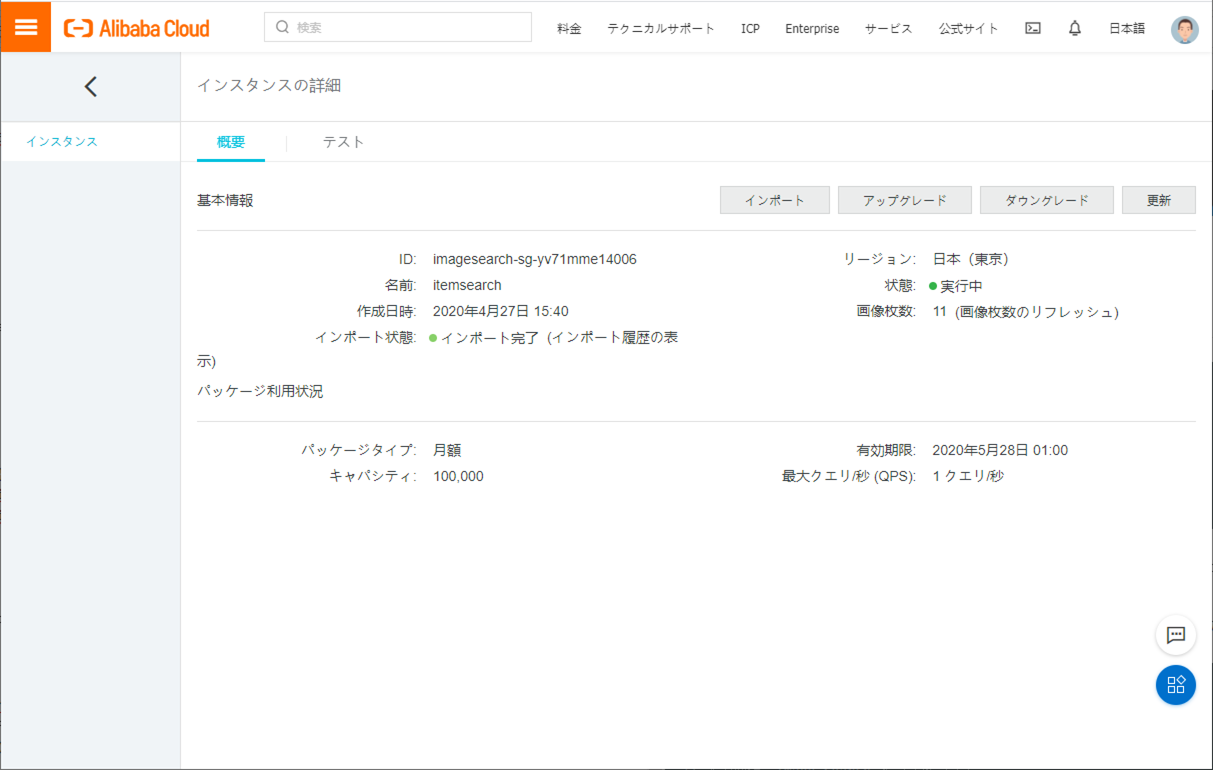
Task: Open the notifications bell
Action: click(1075, 28)
